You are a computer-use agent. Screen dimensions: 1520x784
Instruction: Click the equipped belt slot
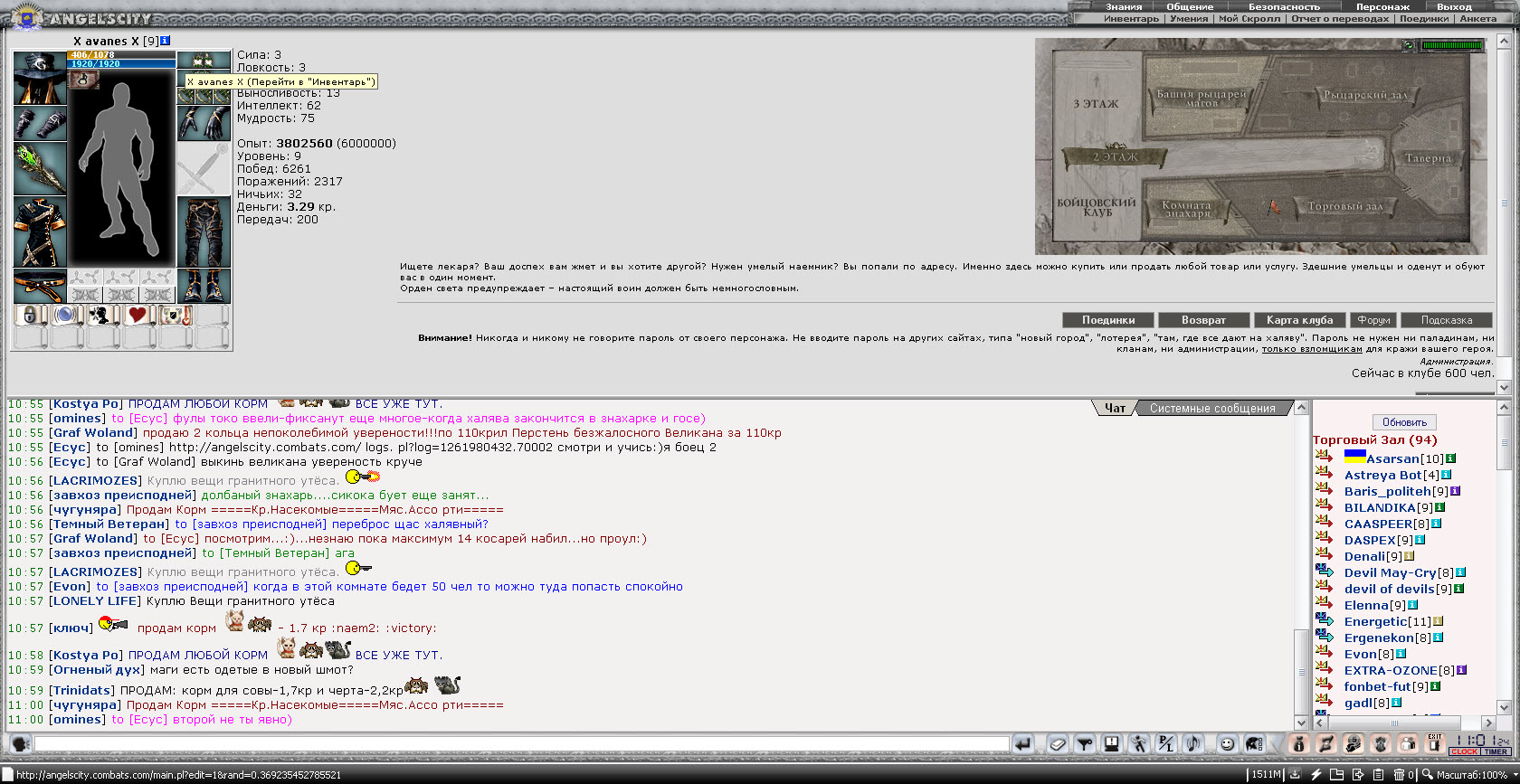pos(40,286)
